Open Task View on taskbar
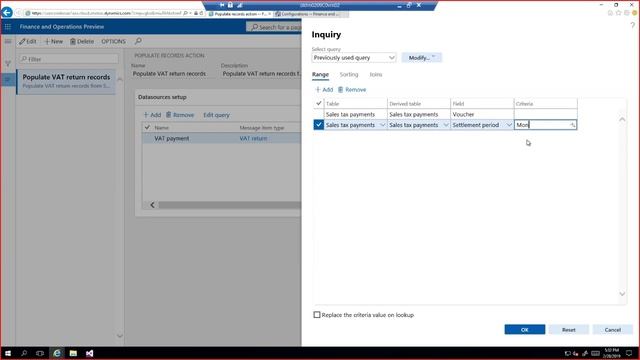Viewport: 640px width, 360px height. (40, 353)
